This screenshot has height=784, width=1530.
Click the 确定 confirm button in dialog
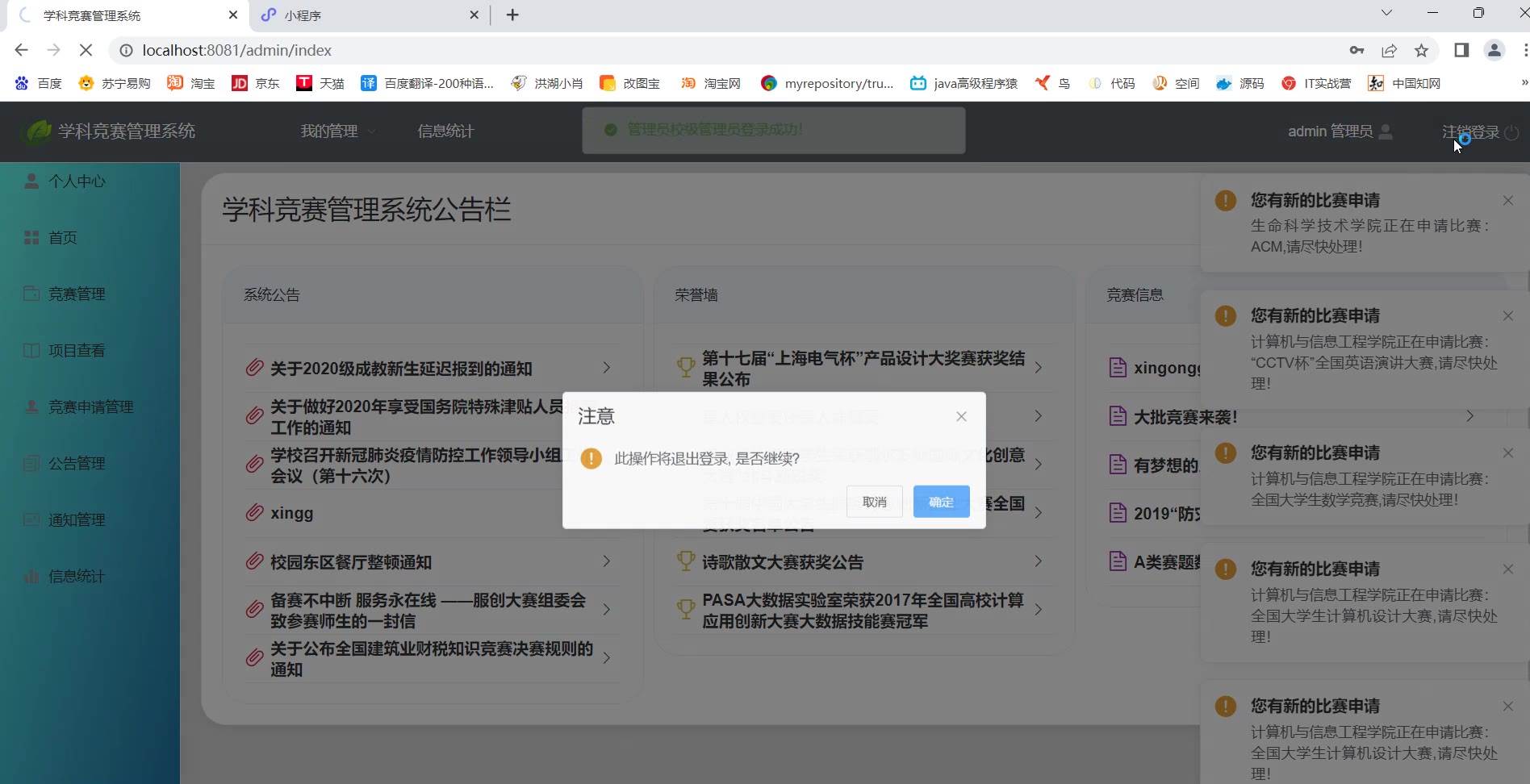coord(941,502)
